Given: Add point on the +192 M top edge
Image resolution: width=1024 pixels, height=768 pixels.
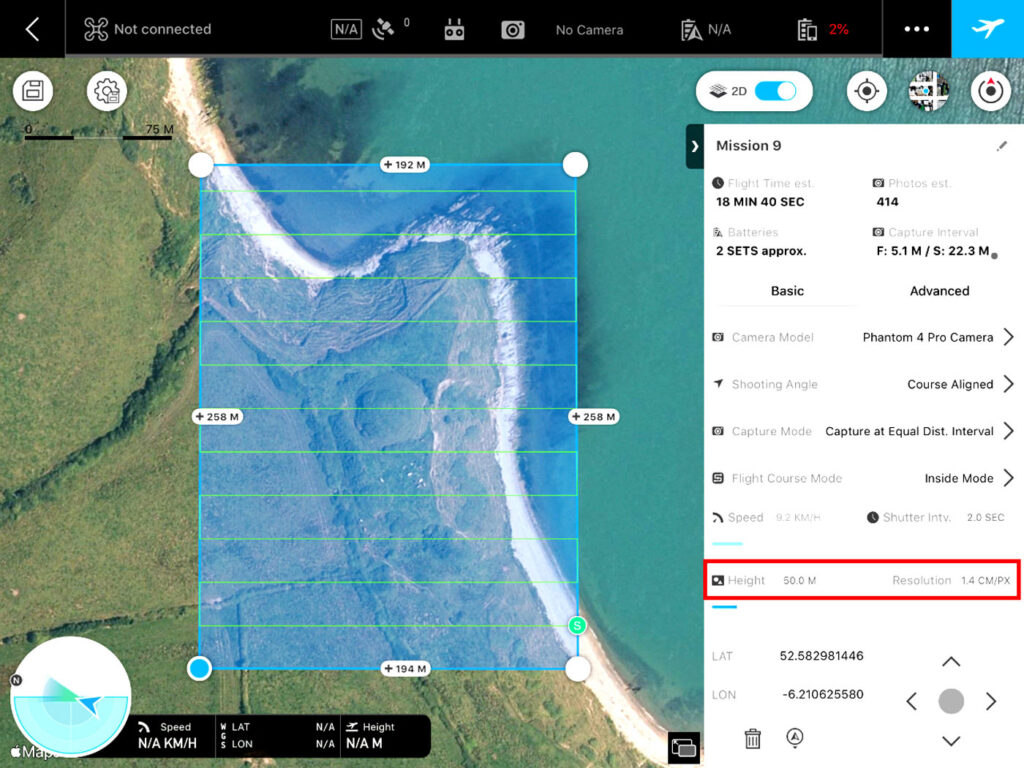Looking at the screenshot, I should pos(404,165).
